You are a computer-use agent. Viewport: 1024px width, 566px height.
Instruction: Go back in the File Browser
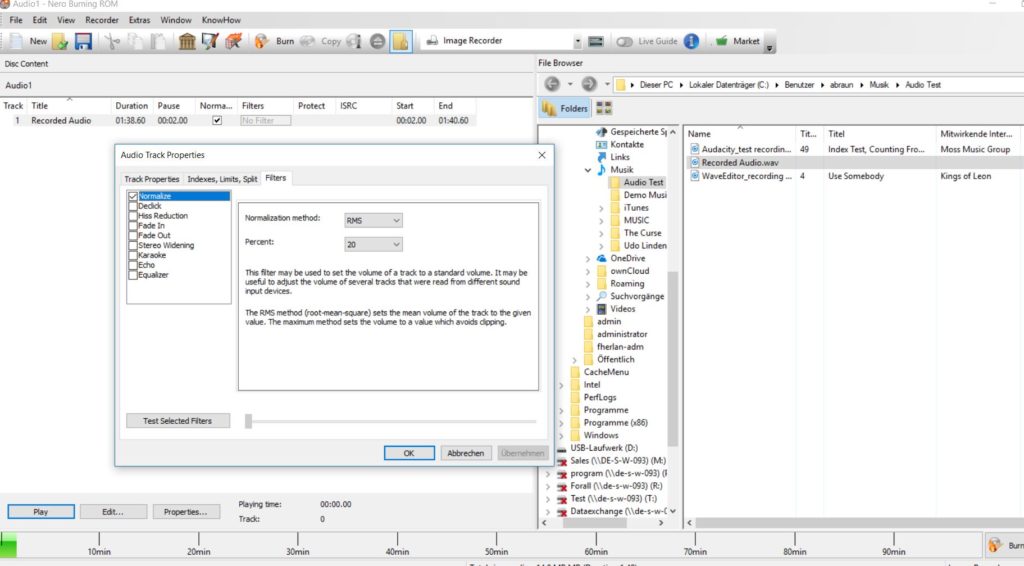point(552,84)
